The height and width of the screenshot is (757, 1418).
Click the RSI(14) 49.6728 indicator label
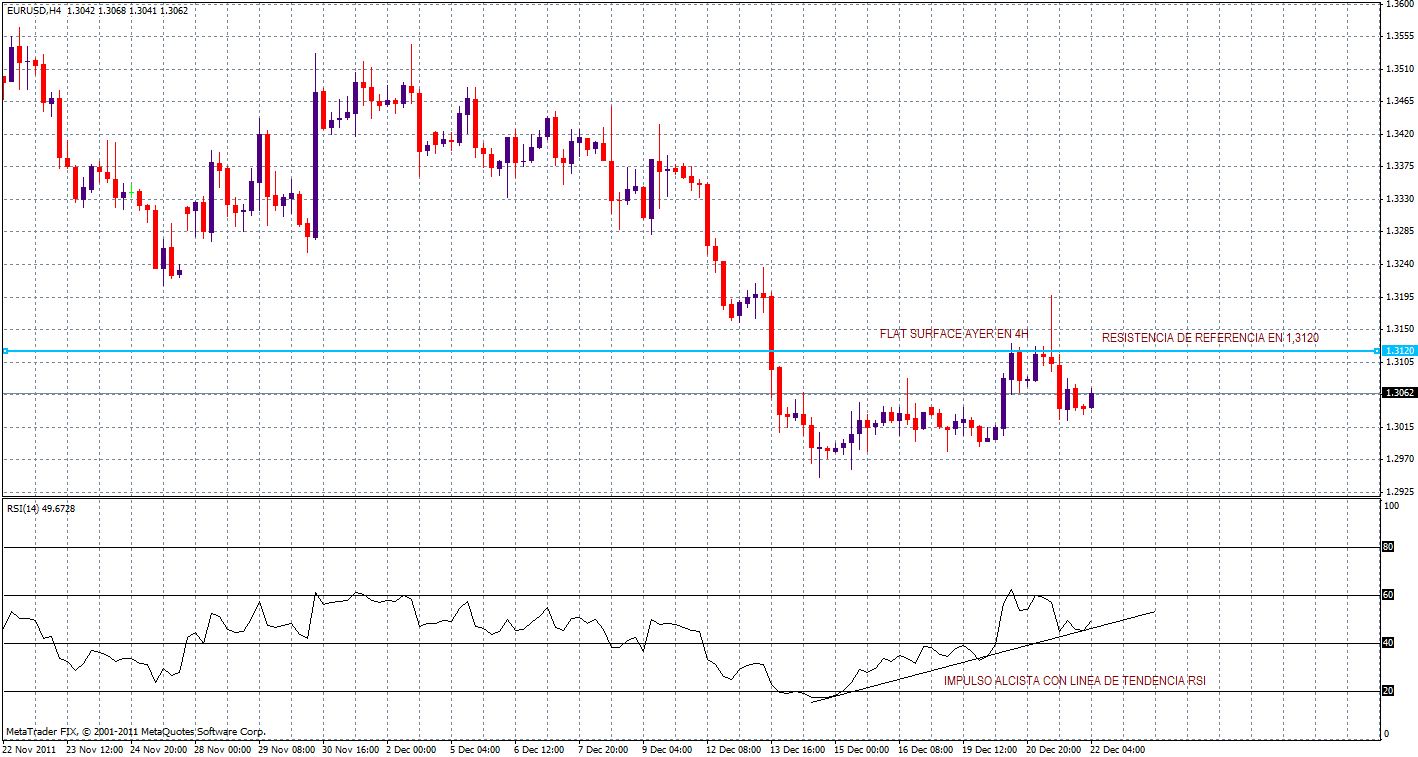(41, 509)
